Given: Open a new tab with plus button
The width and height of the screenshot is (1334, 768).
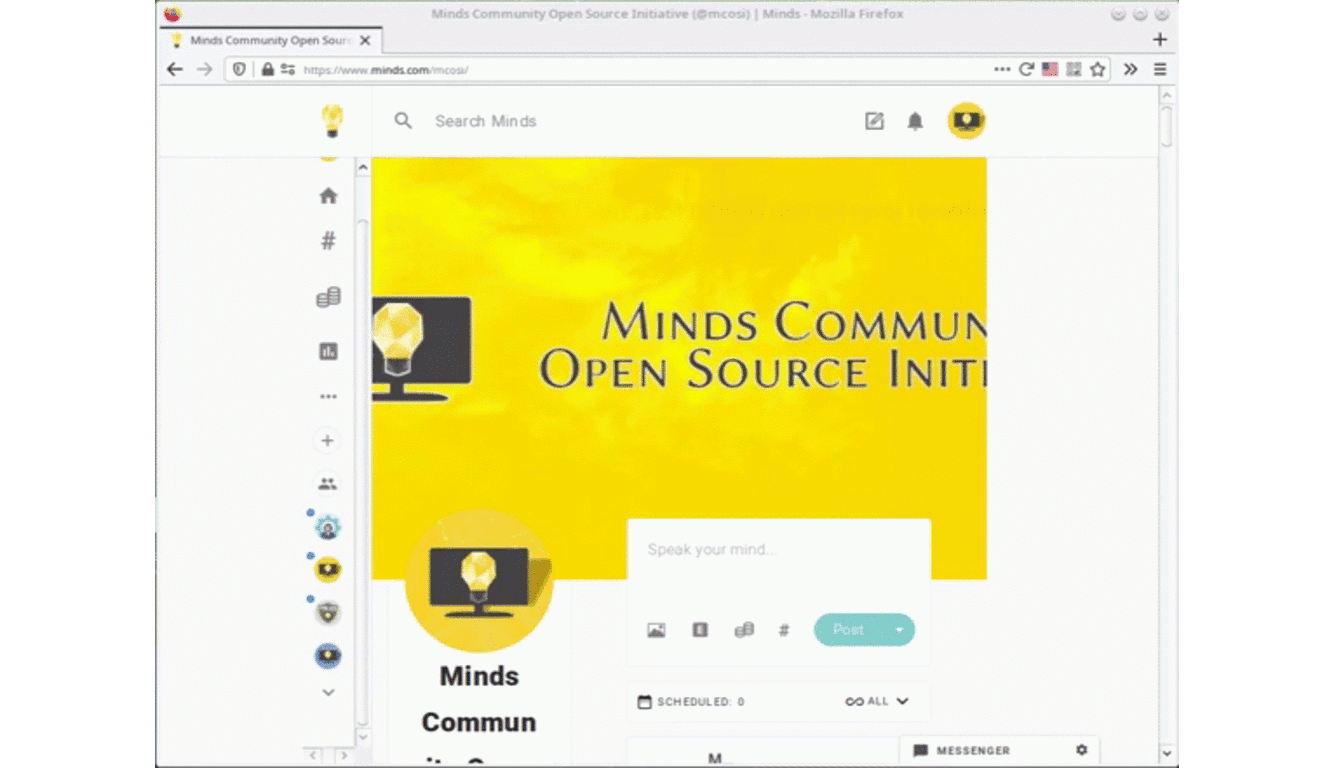Looking at the screenshot, I should (x=1160, y=40).
